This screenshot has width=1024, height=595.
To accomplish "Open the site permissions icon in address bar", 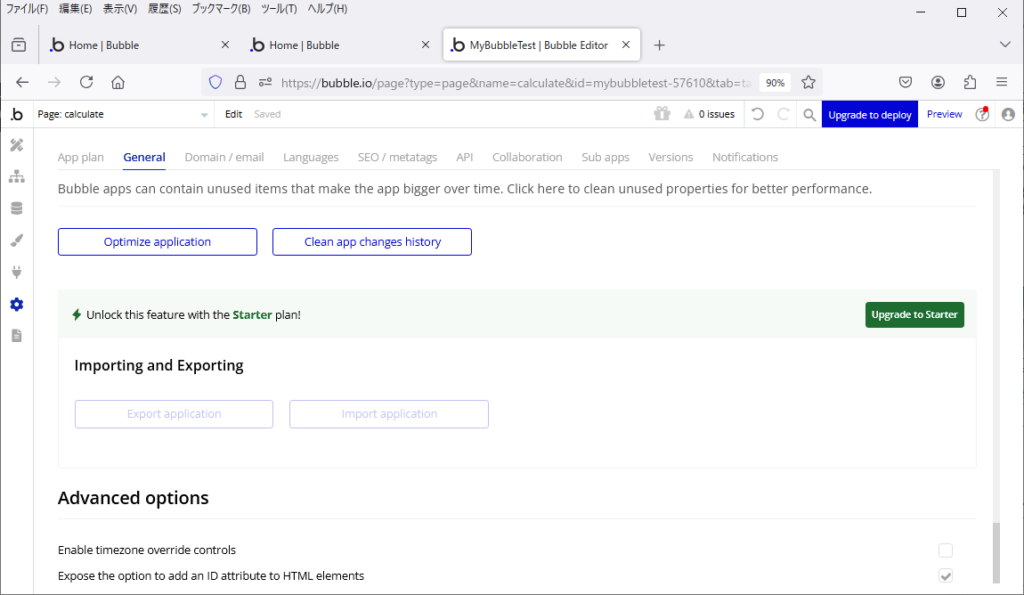I will [265, 82].
